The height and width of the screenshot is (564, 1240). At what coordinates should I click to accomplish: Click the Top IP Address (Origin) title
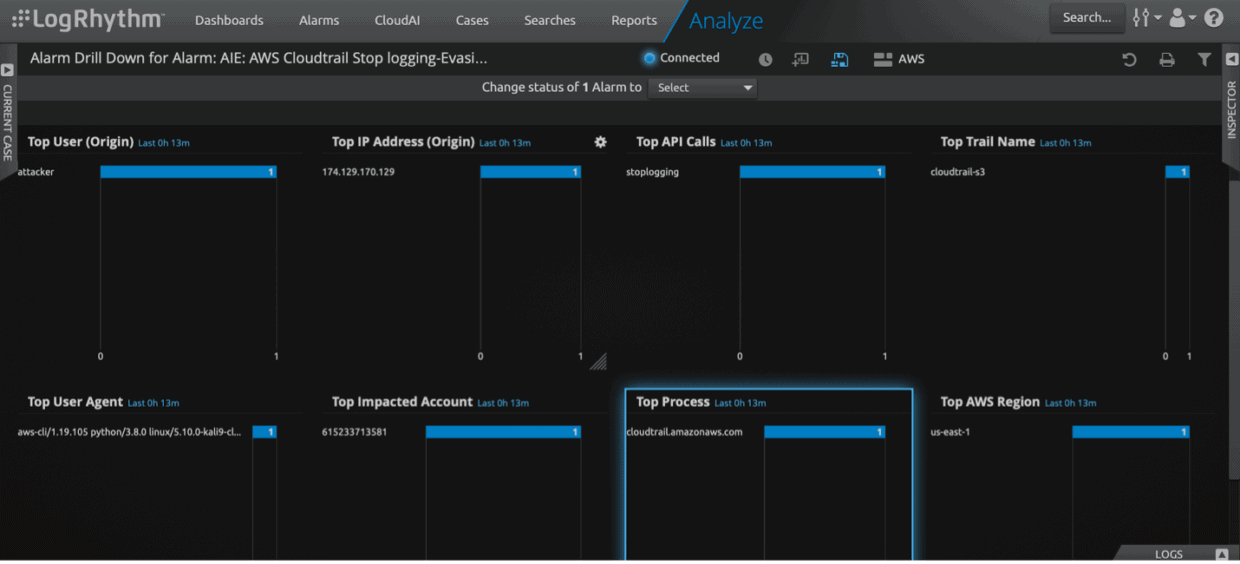[x=403, y=142]
